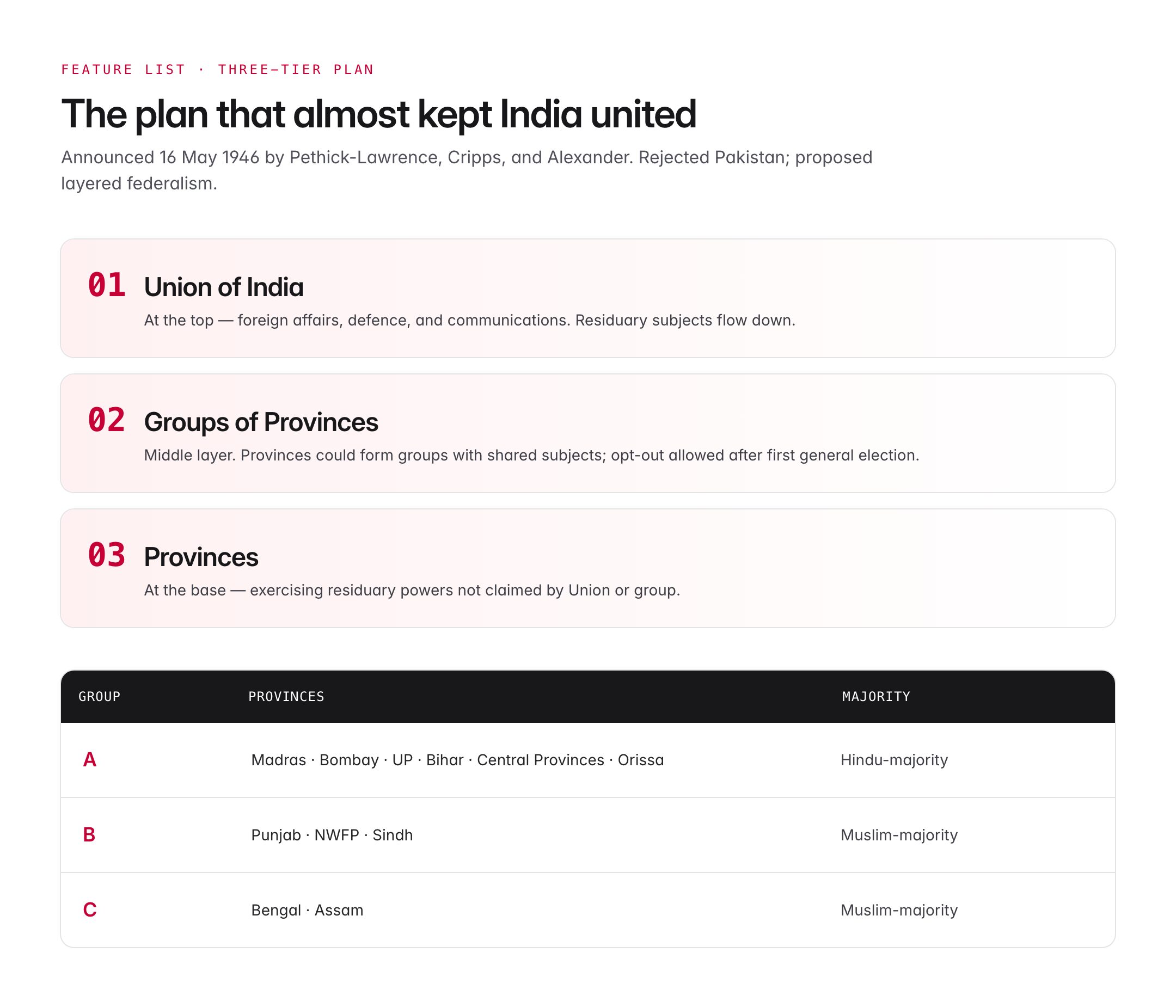Click the 03 number badge
The height and width of the screenshot is (1008, 1176).
[107, 555]
